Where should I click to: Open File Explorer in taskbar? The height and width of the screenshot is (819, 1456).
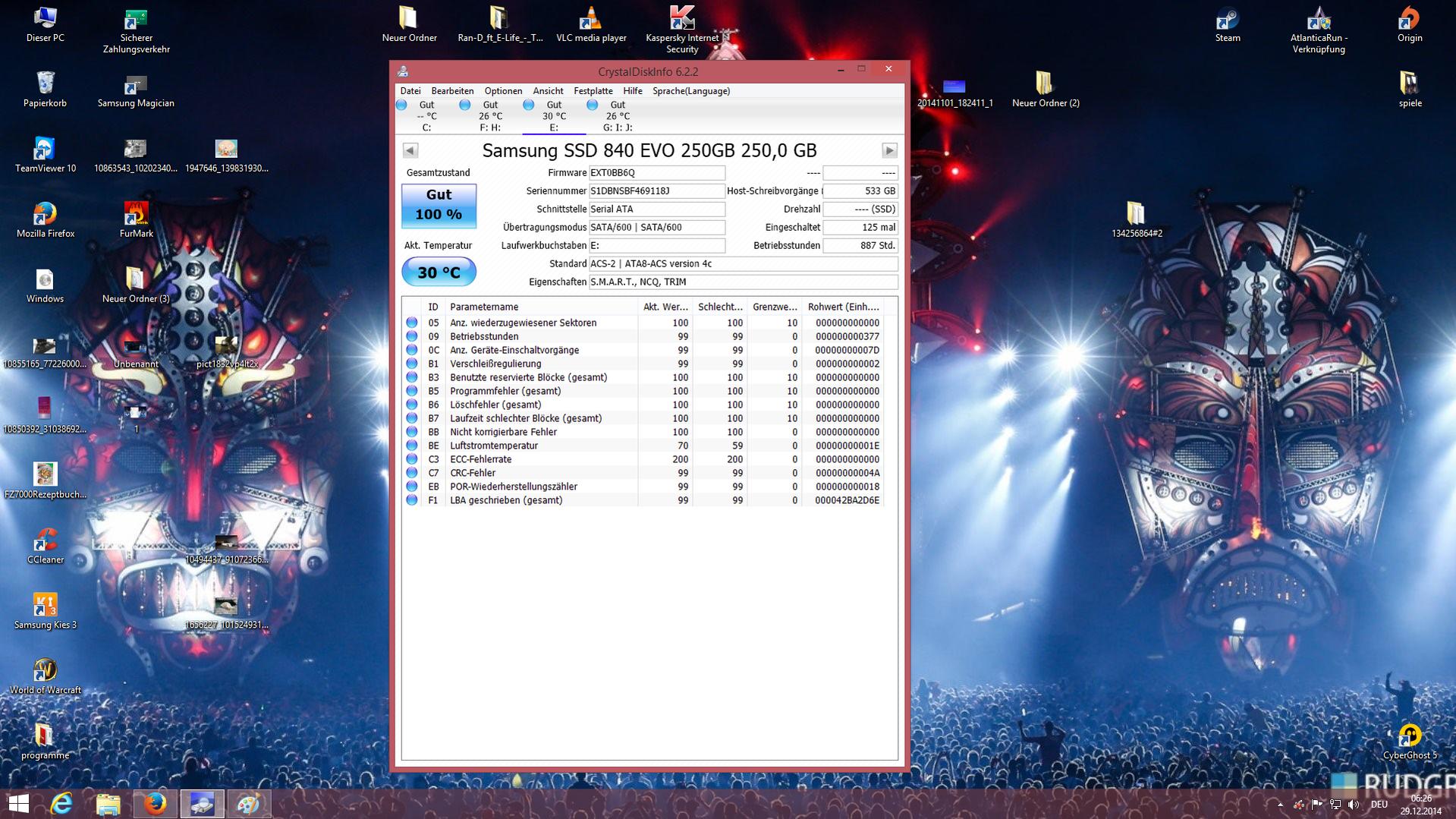108,803
